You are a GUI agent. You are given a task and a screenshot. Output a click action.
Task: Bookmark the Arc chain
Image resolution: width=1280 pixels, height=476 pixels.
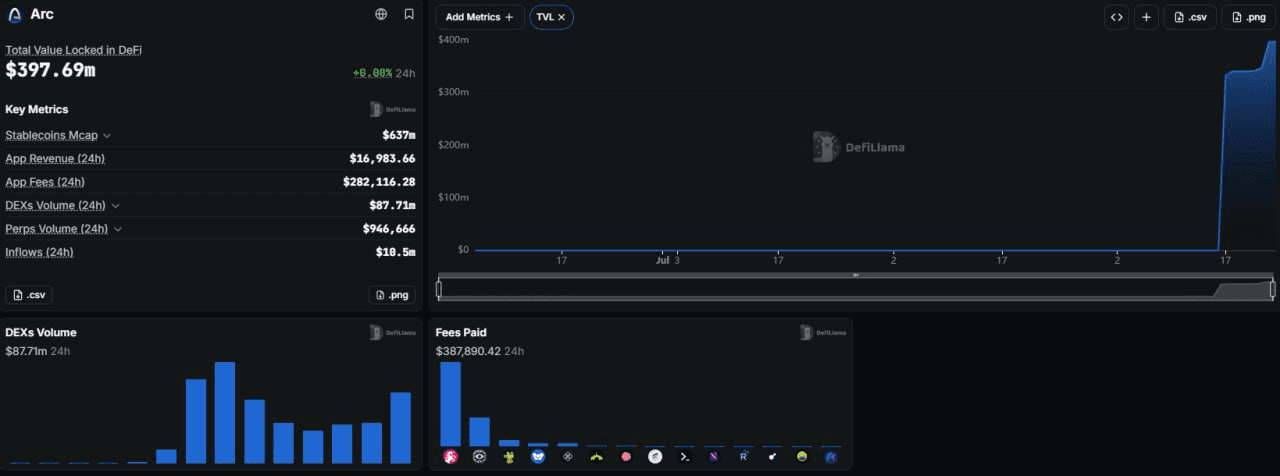click(409, 14)
